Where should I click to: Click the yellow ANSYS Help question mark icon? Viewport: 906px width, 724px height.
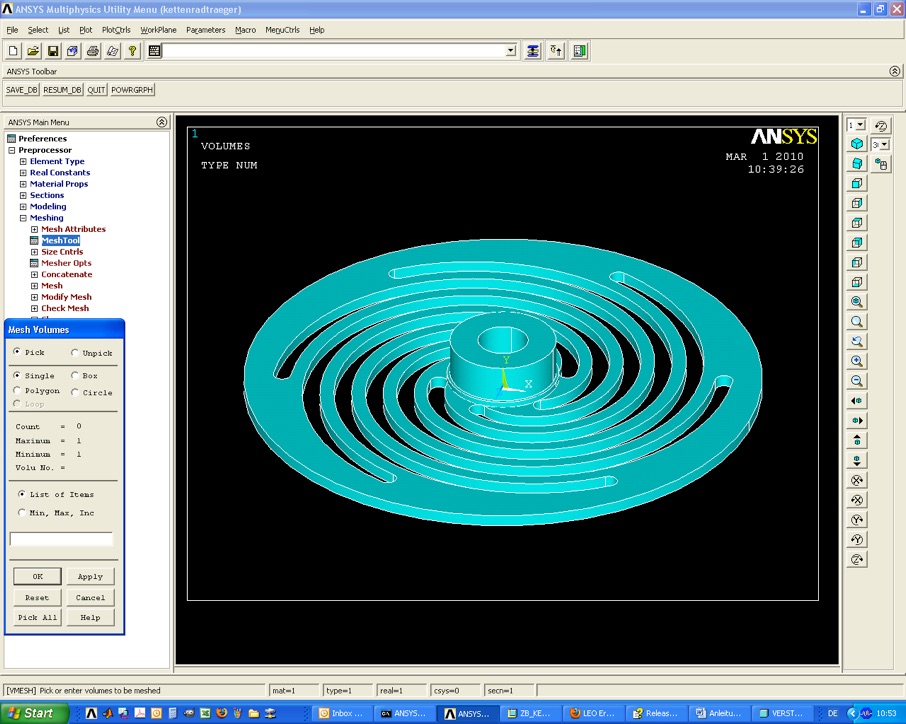tap(132, 51)
